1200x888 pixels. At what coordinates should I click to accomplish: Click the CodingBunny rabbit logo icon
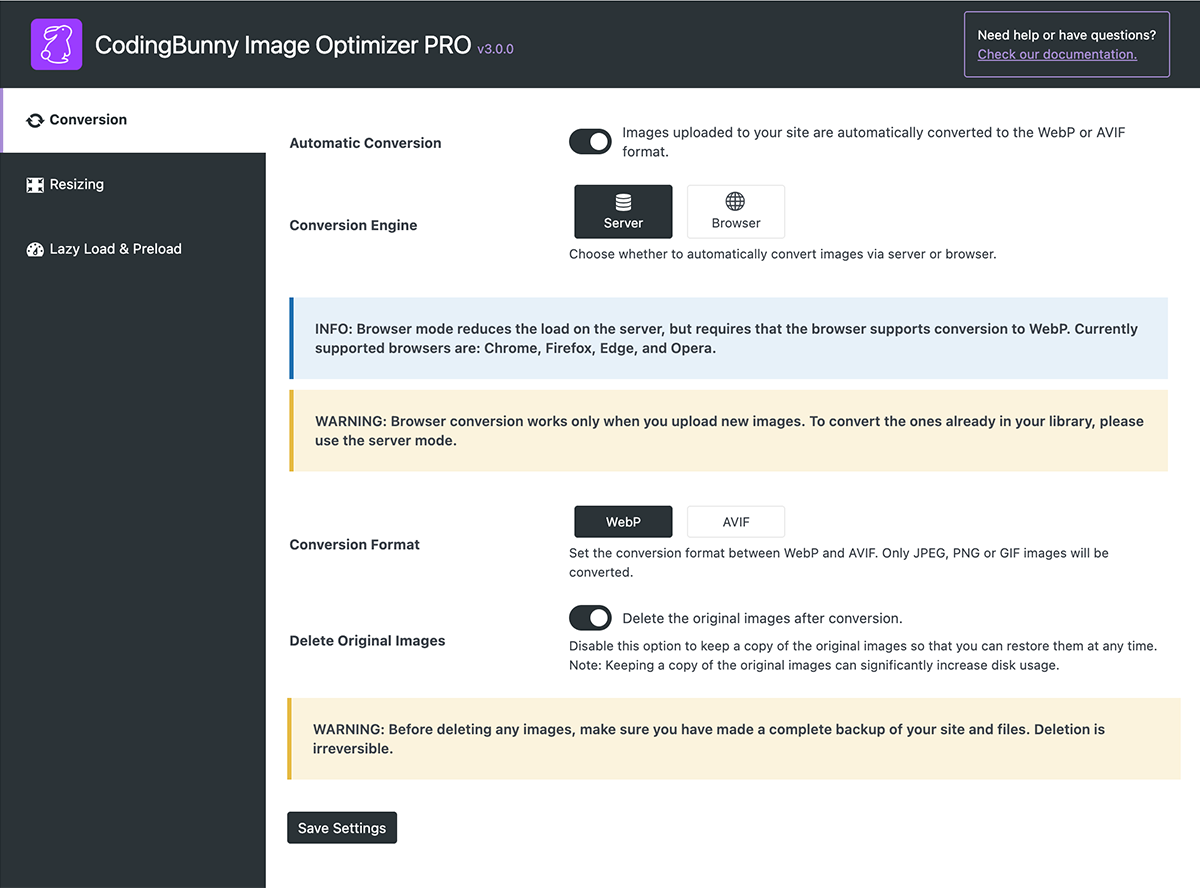tap(56, 45)
